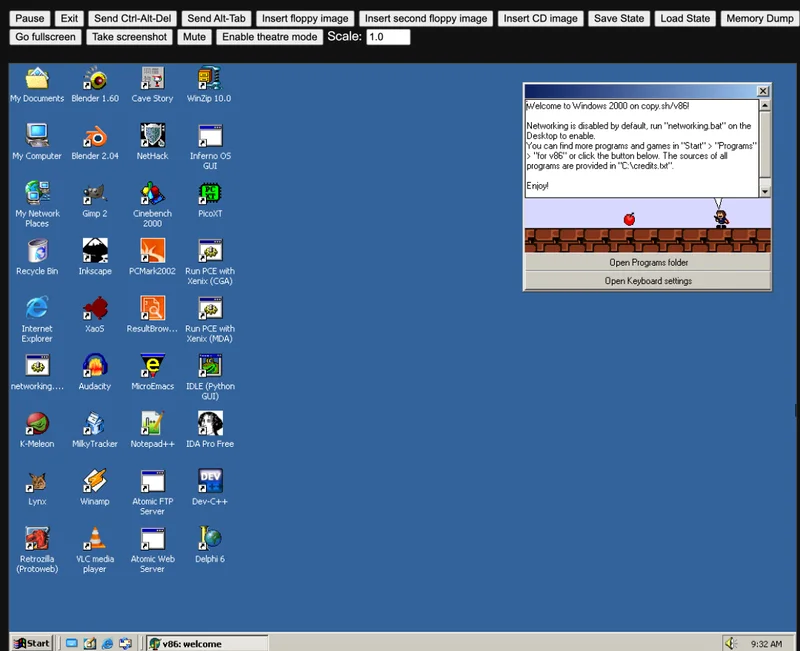Open the Dev-C++ desktop icon
800x651 pixels.
click(x=210, y=482)
